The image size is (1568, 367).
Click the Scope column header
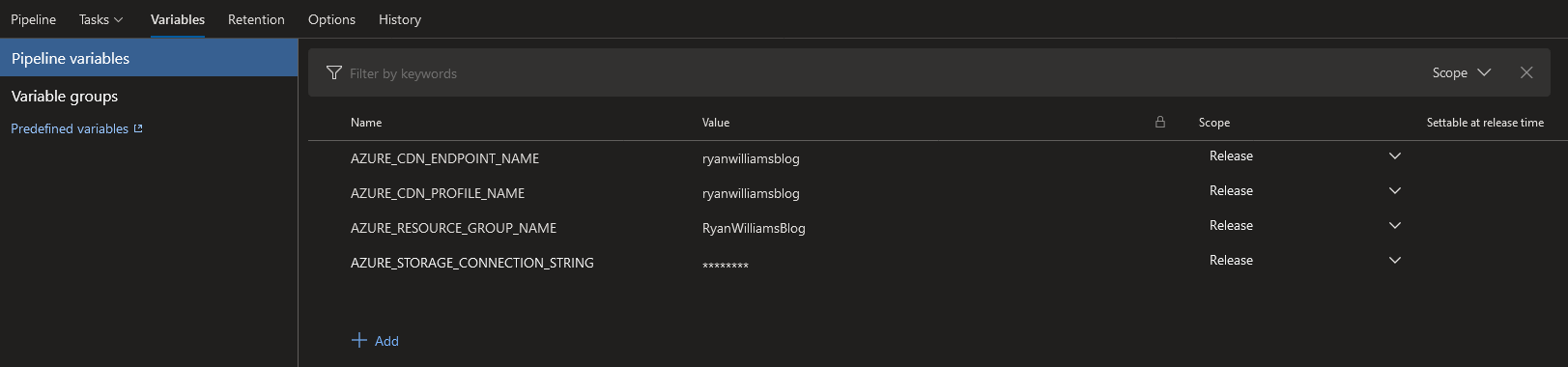[x=1214, y=123]
